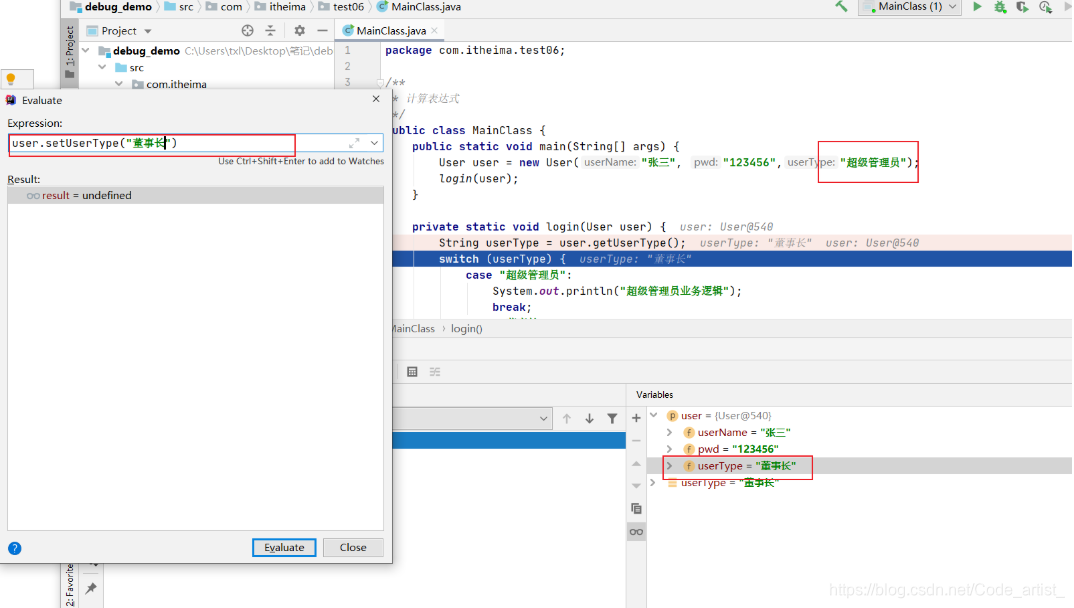Image resolution: width=1074 pixels, height=608 pixels.
Task: Open the 2: Favorites side tool window tab
Action: point(70,585)
